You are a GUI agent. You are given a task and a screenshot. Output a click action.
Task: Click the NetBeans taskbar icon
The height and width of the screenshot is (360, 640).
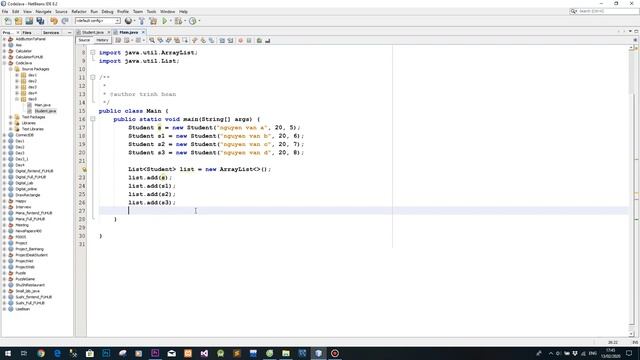coord(318,353)
